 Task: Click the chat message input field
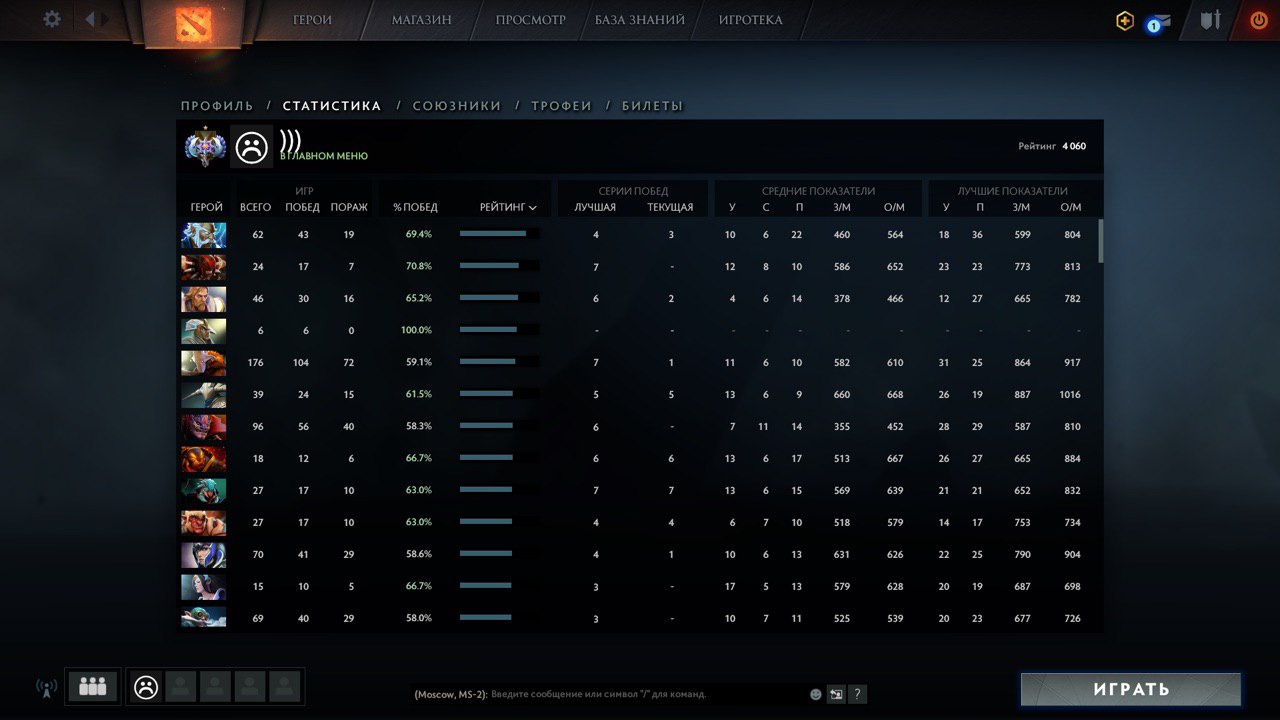(610, 694)
